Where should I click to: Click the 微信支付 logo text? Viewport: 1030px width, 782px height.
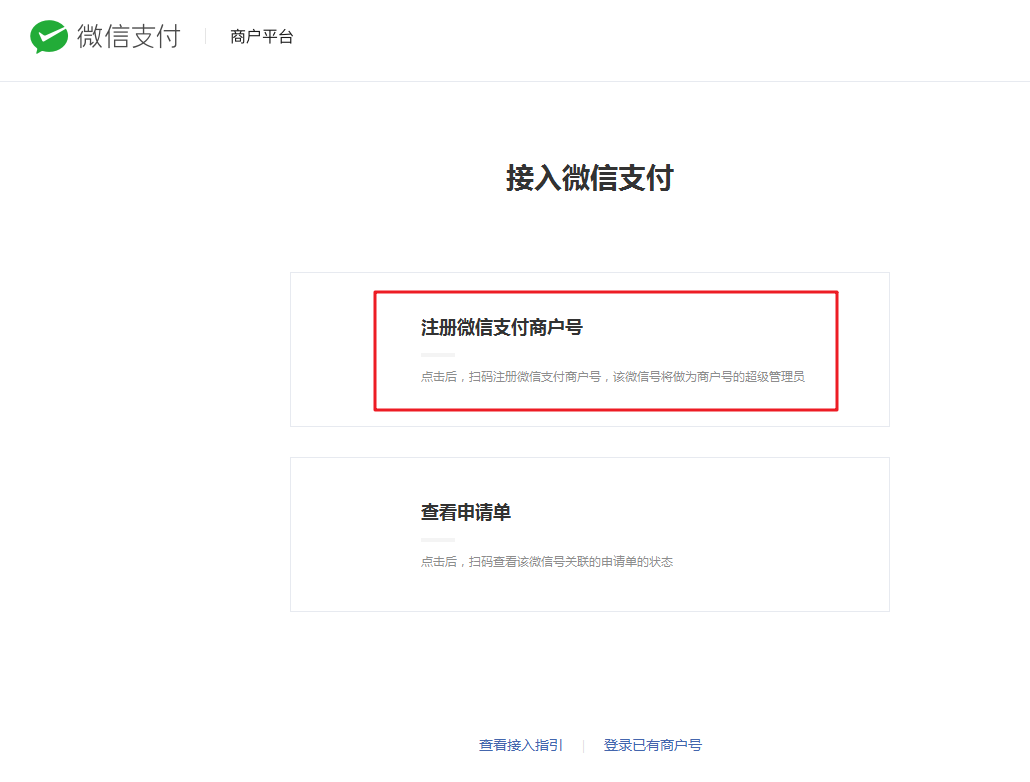[128, 37]
